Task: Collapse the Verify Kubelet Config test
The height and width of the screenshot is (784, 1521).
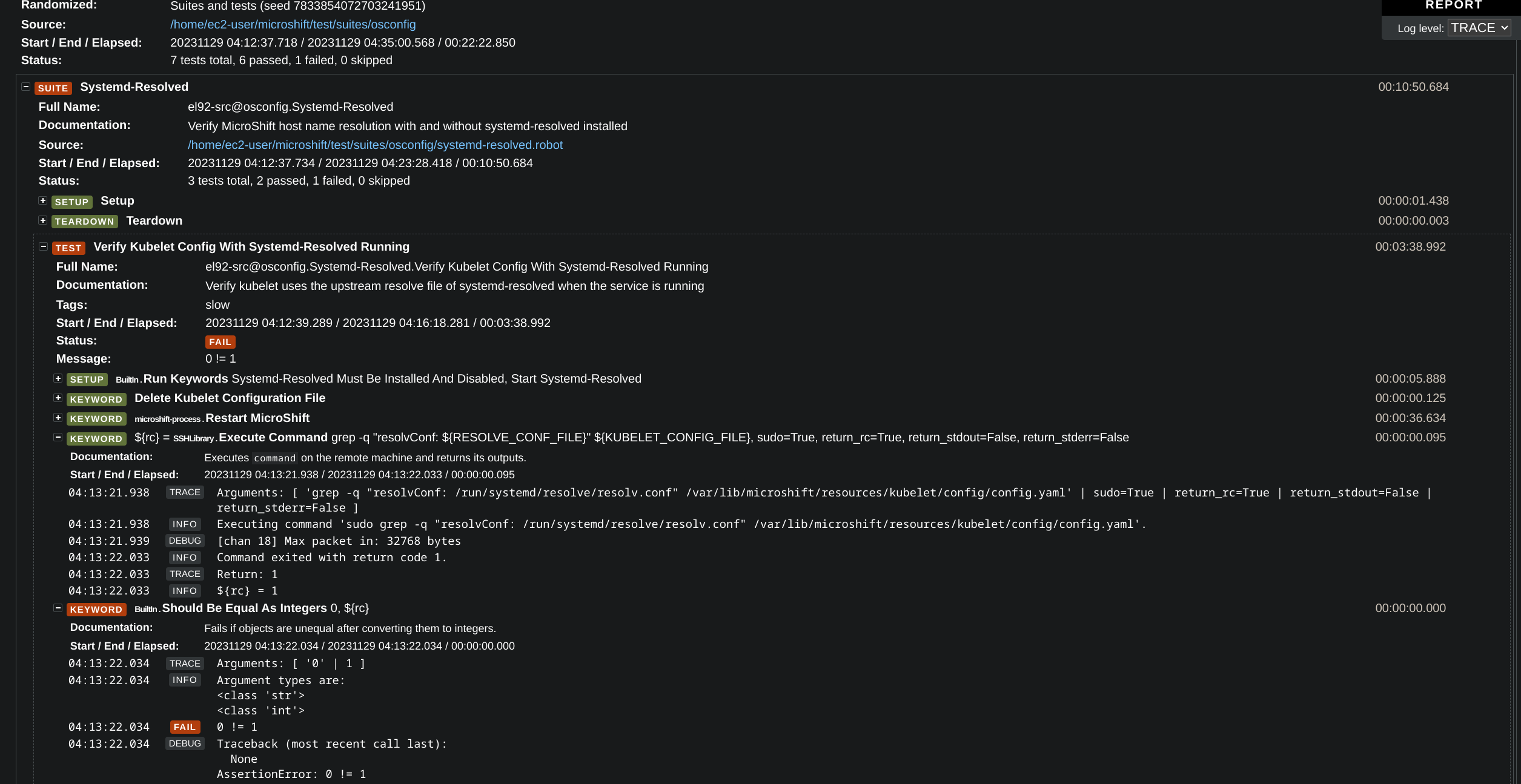Action: pos(44,246)
